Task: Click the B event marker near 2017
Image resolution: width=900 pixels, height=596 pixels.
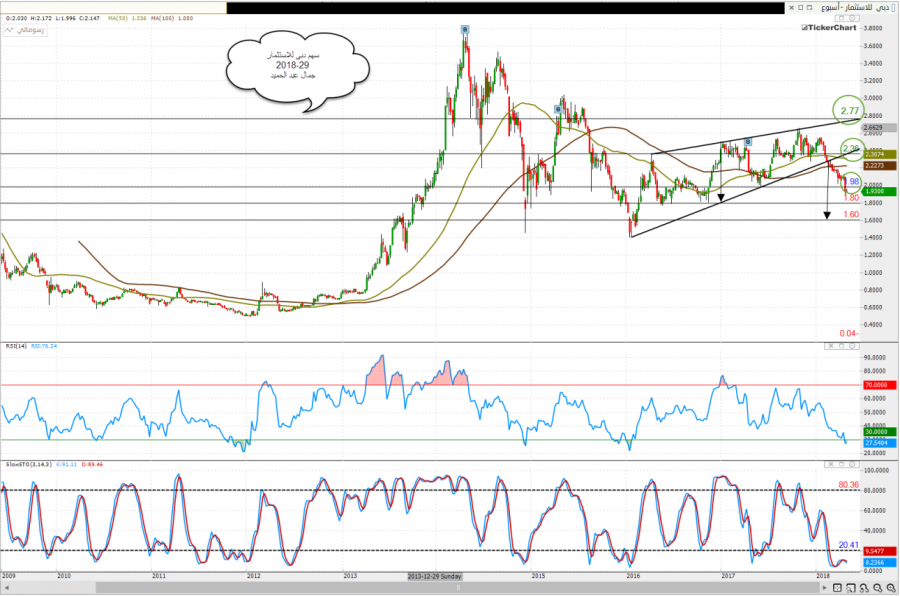Action: tap(748, 141)
